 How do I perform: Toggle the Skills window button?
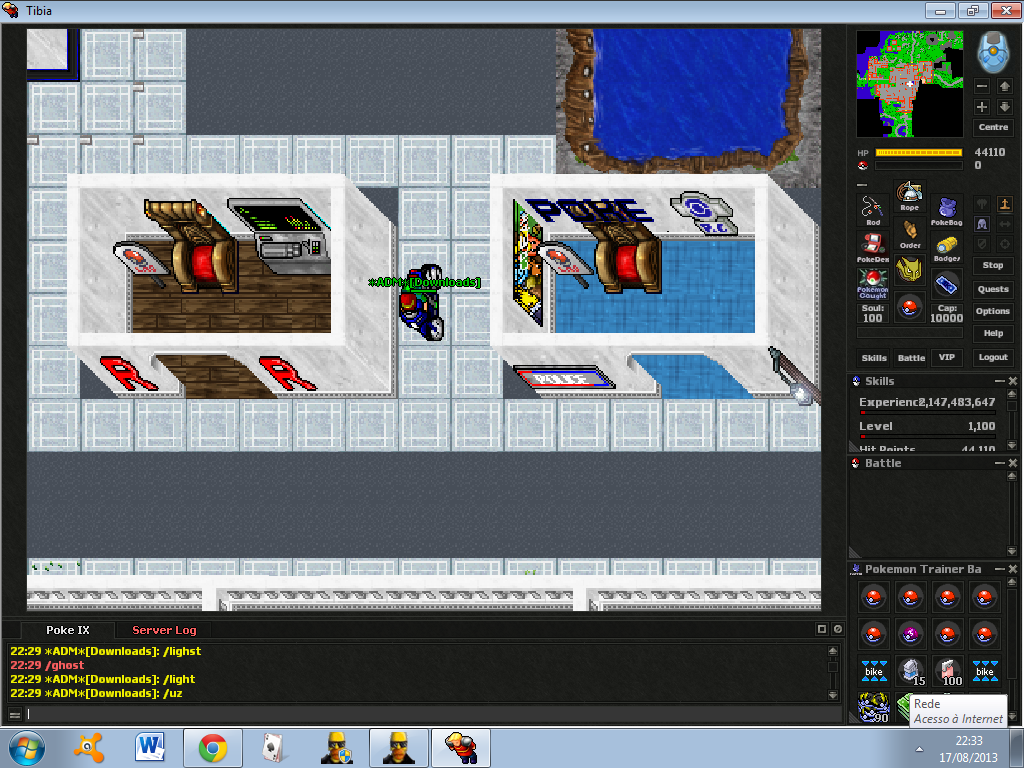click(x=874, y=357)
